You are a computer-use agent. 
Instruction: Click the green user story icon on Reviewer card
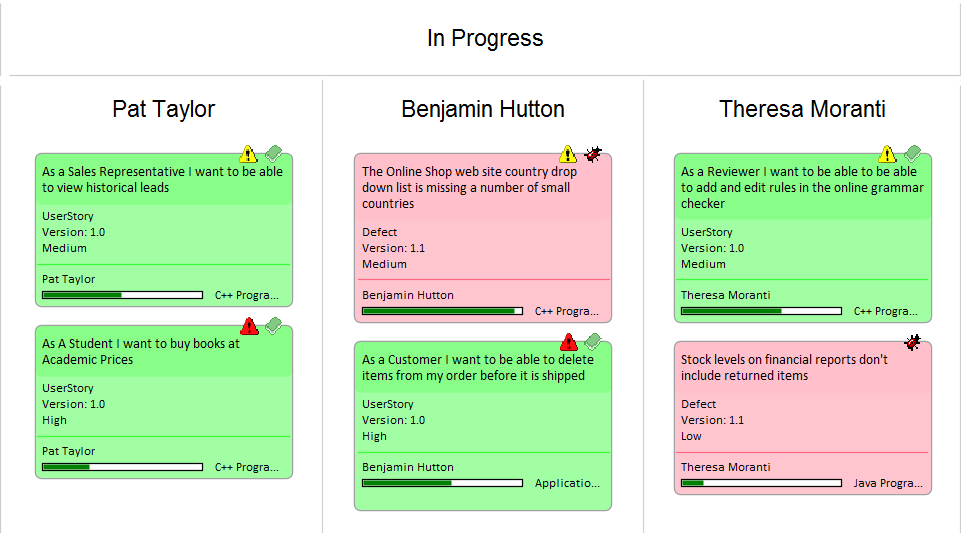pos(912,154)
